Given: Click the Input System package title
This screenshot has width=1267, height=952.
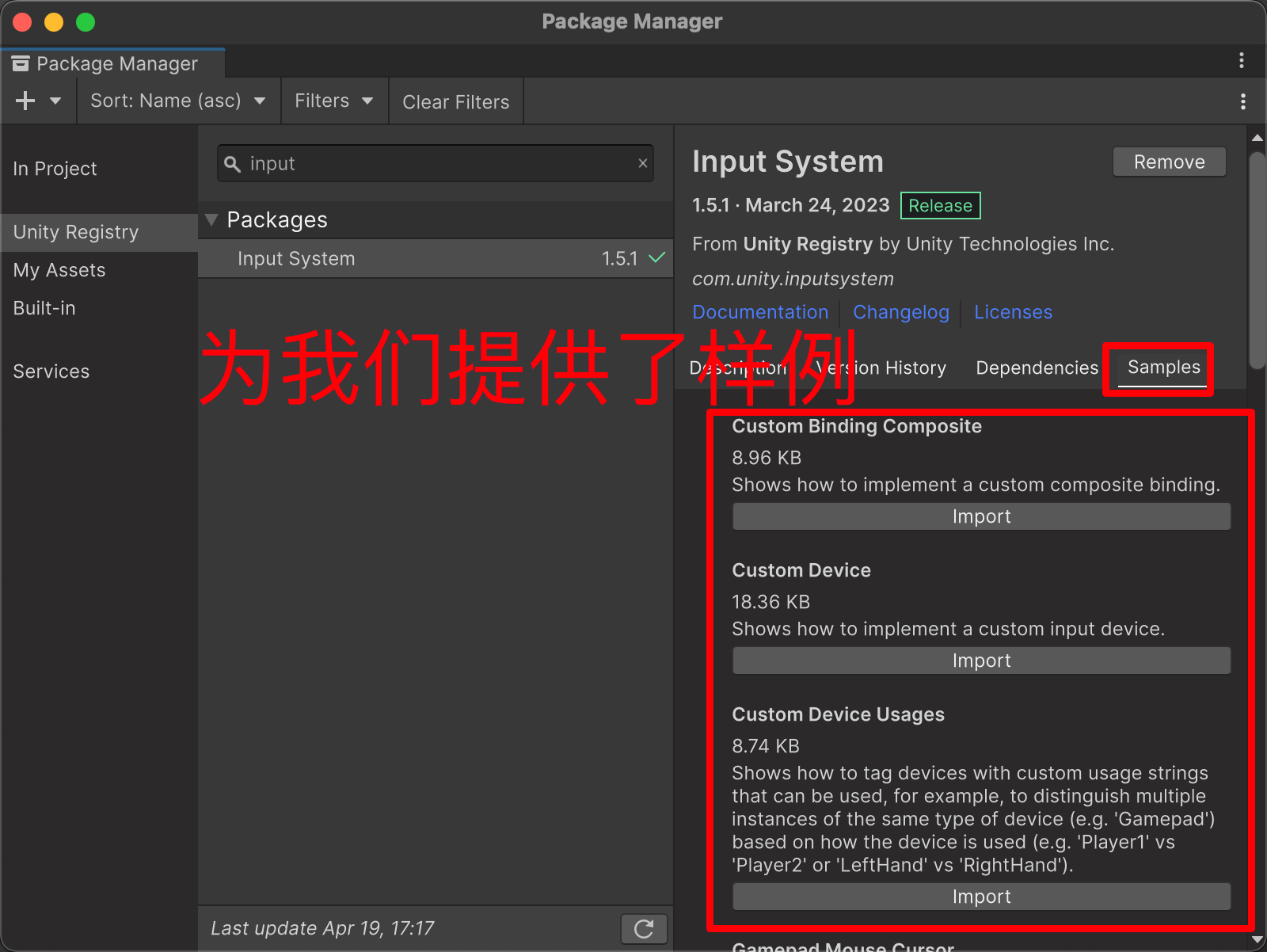Looking at the screenshot, I should click(x=788, y=162).
